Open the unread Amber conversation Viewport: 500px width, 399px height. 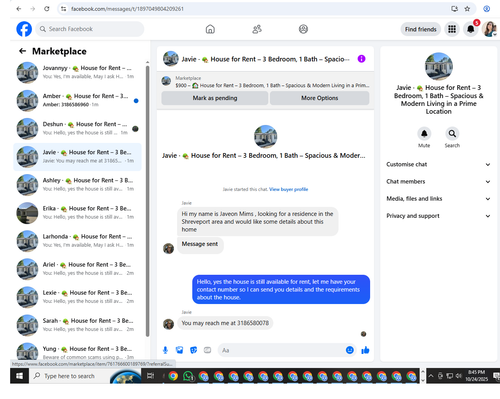click(77, 100)
